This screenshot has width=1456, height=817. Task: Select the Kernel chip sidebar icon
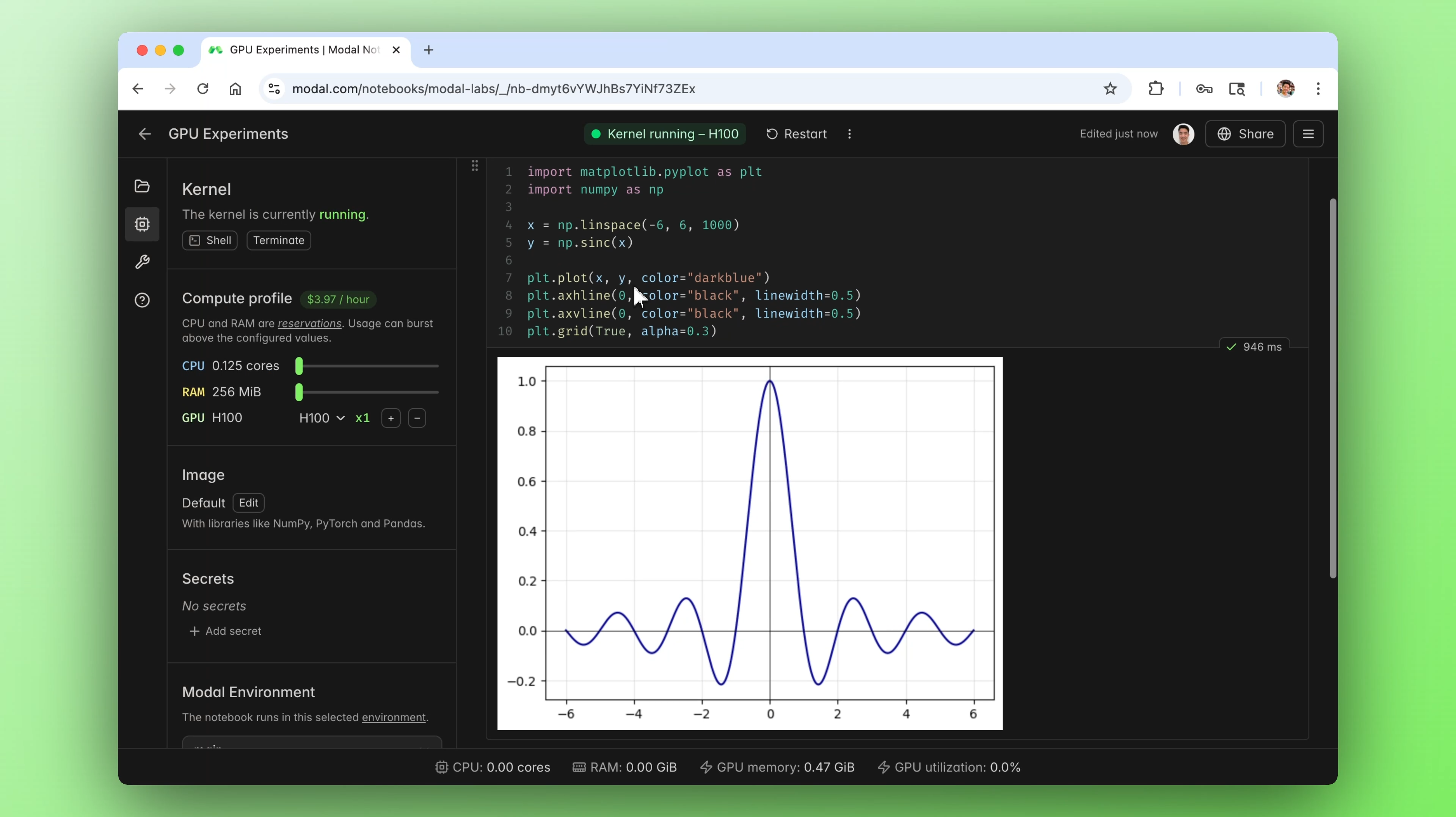(x=142, y=224)
